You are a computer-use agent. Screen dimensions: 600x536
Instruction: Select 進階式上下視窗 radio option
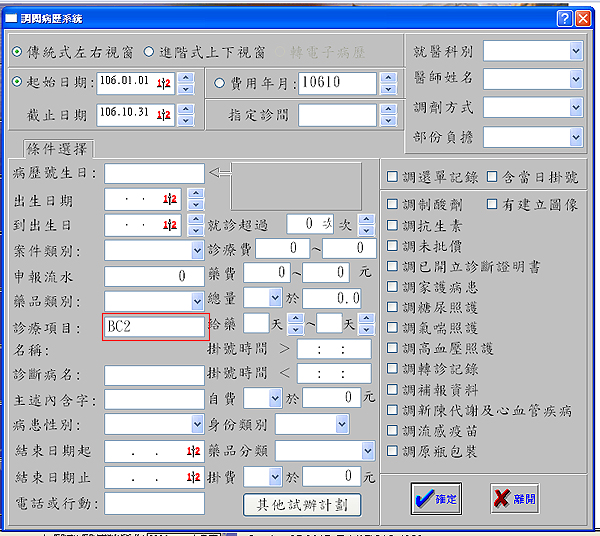pyautogui.click(x=150, y=51)
